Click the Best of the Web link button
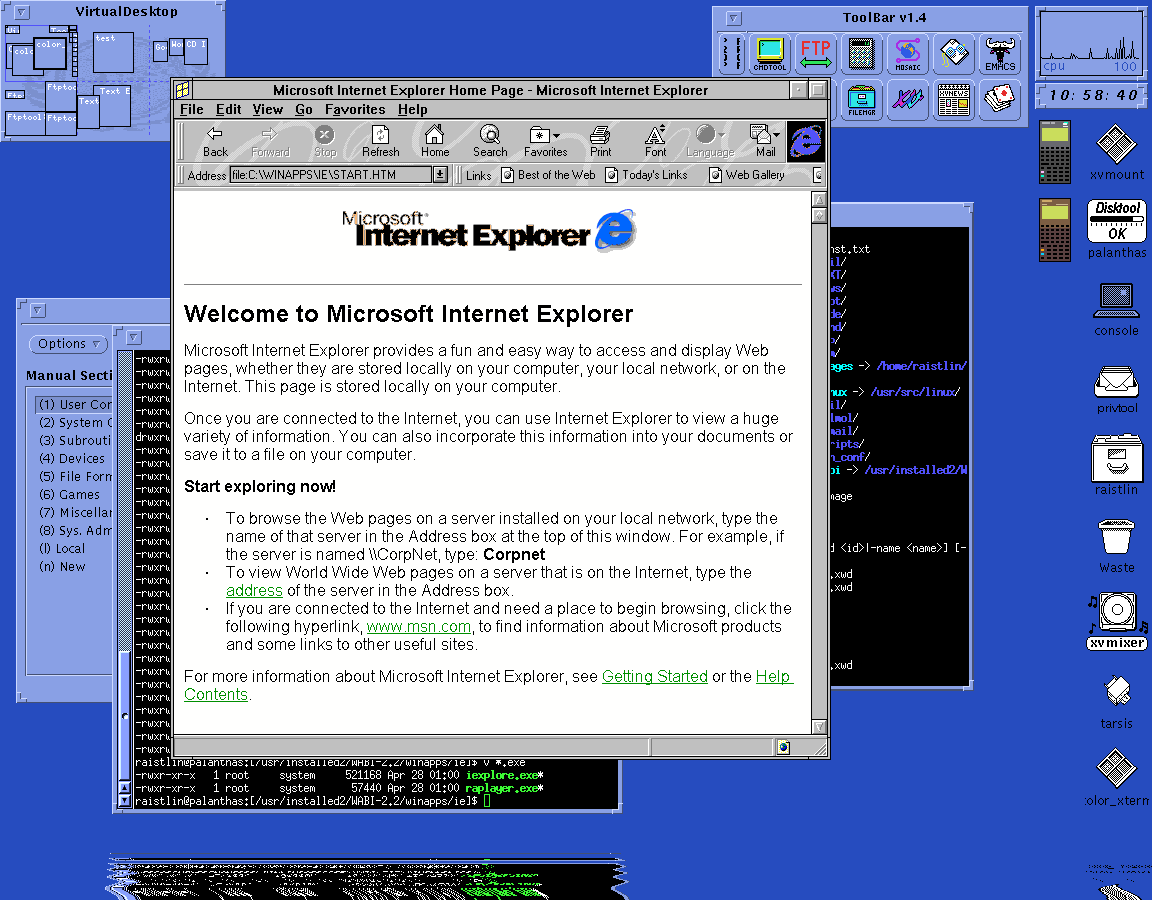 (x=548, y=175)
